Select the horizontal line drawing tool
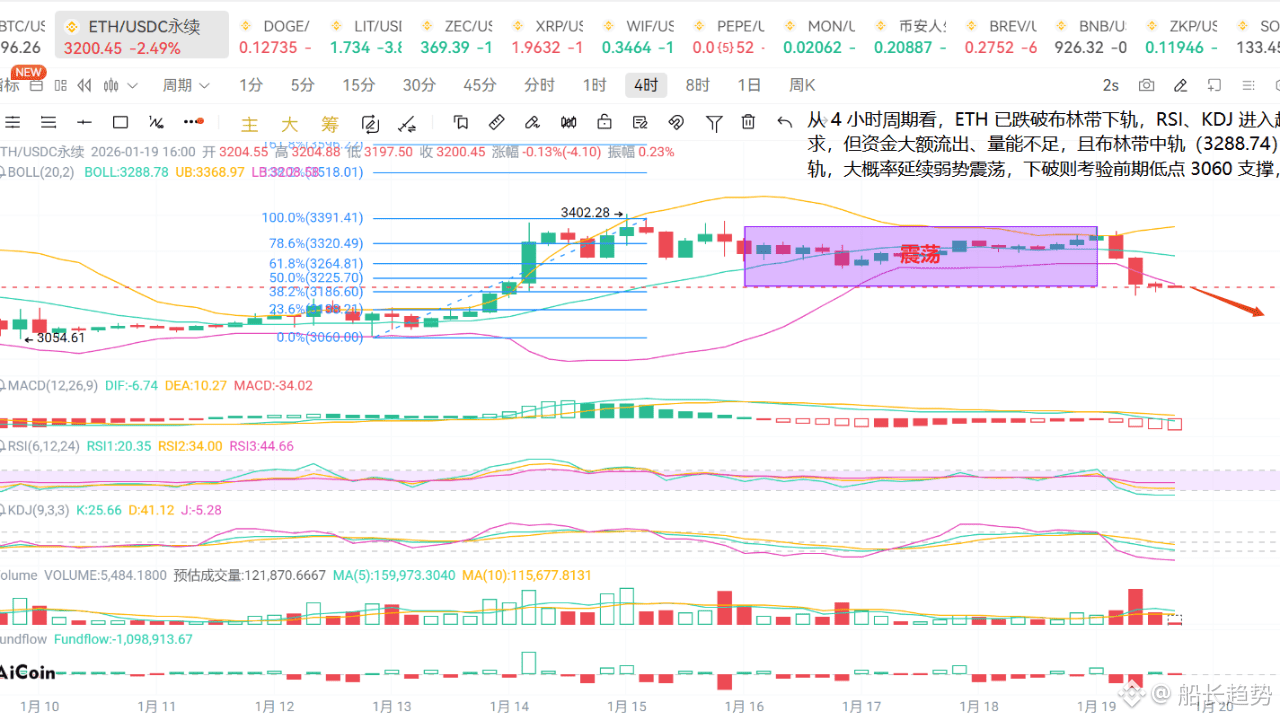The image size is (1280, 720). click(84, 122)
